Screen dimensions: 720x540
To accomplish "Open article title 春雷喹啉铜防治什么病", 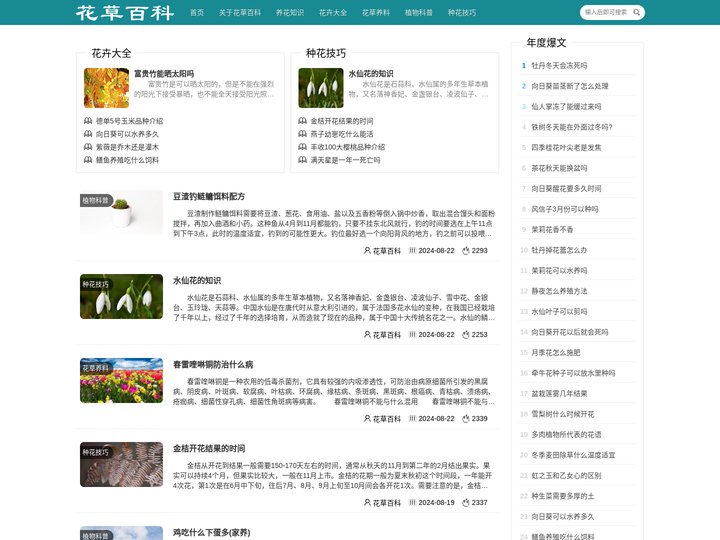I will point(213,364).
